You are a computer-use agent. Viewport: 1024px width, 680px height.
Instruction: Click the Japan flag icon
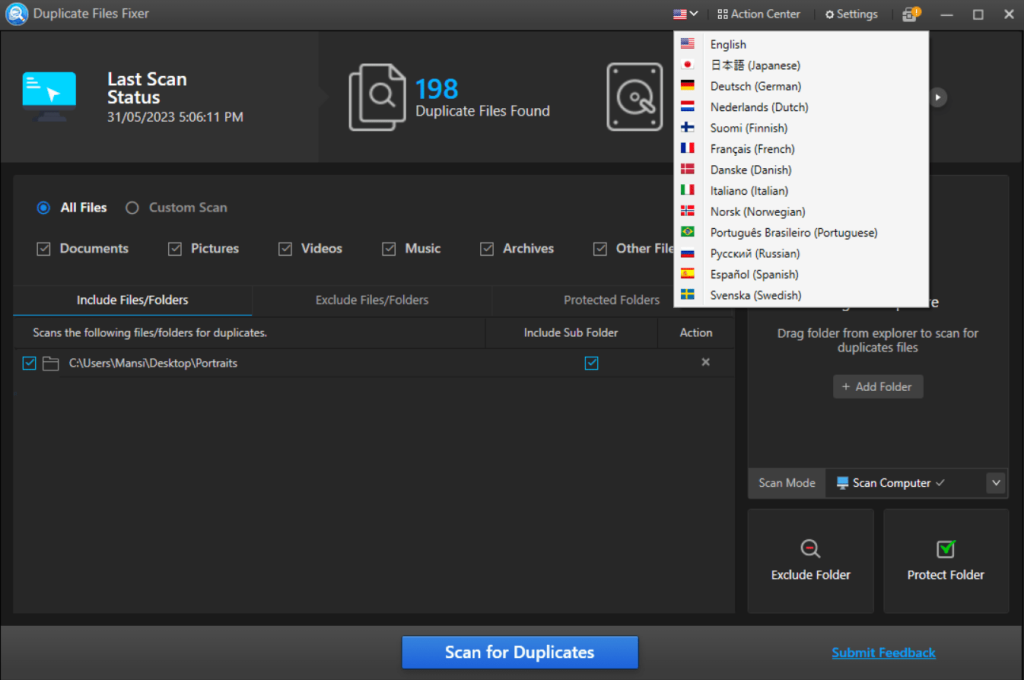(687, 64)
